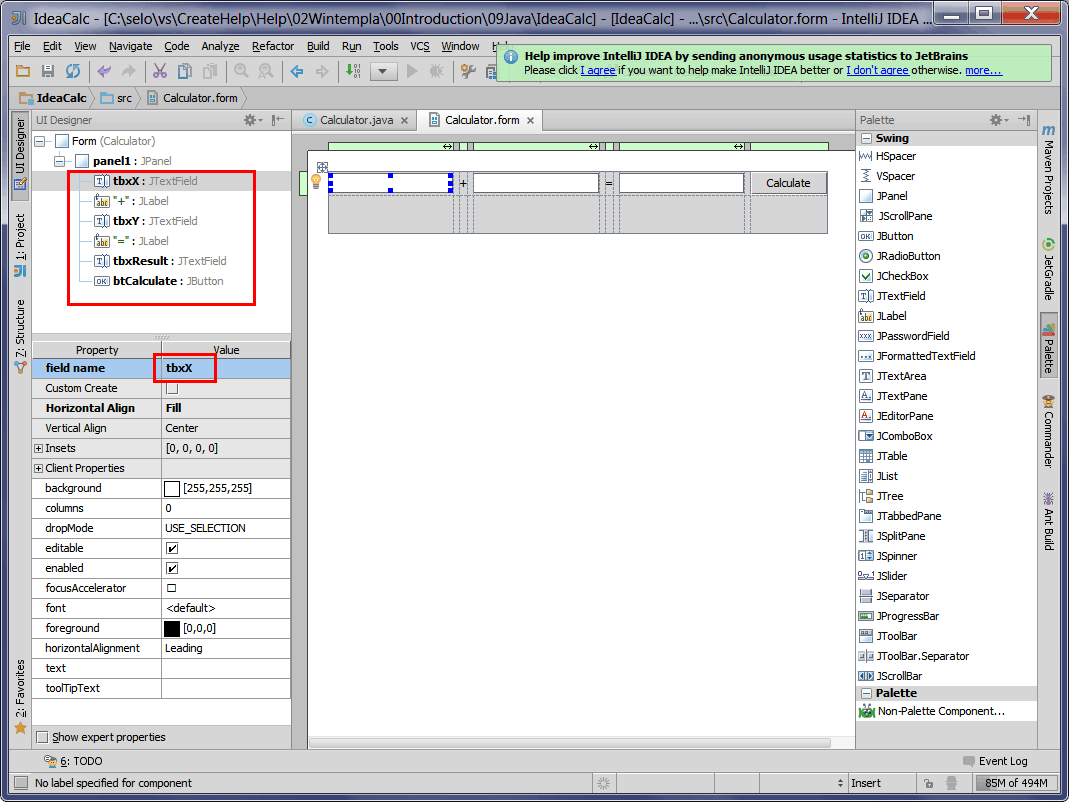Screen dimensions: 1069x802
Task: Open the run configuration dropdown
Action: pos(383,71)
